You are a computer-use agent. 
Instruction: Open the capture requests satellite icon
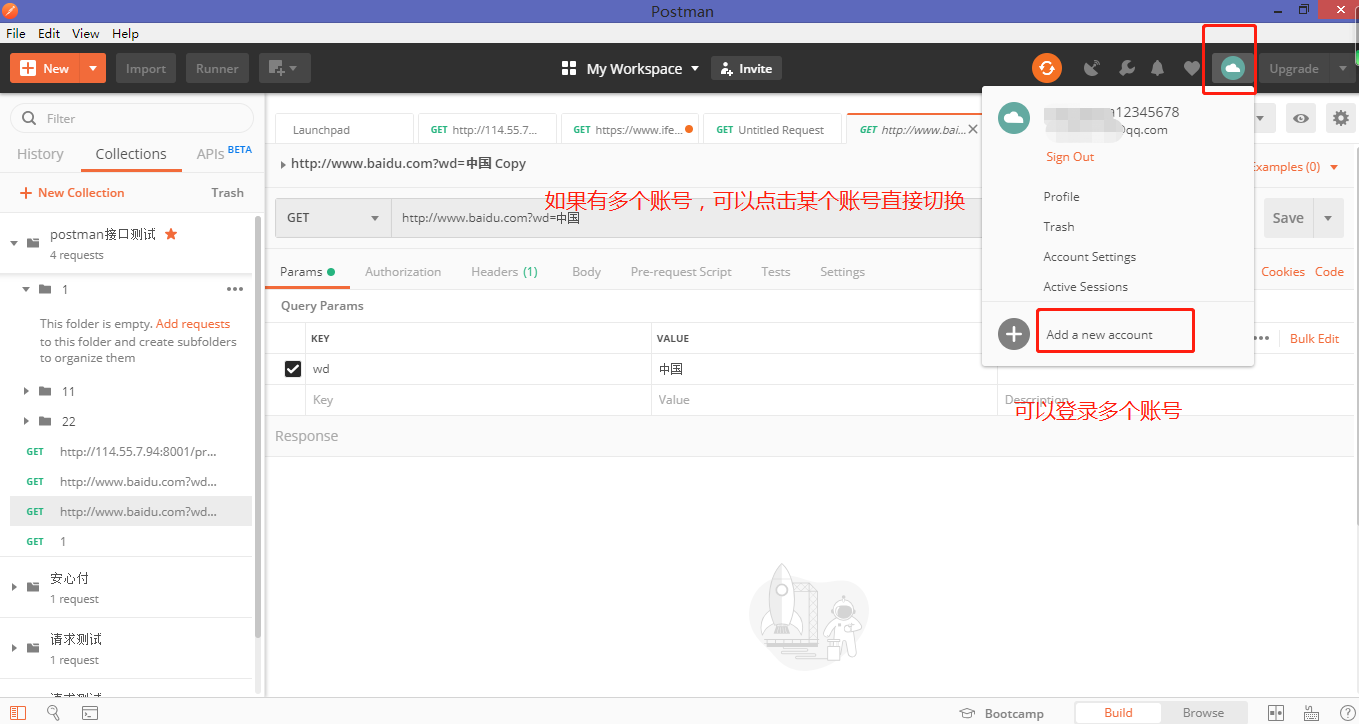coord(1092,68)
